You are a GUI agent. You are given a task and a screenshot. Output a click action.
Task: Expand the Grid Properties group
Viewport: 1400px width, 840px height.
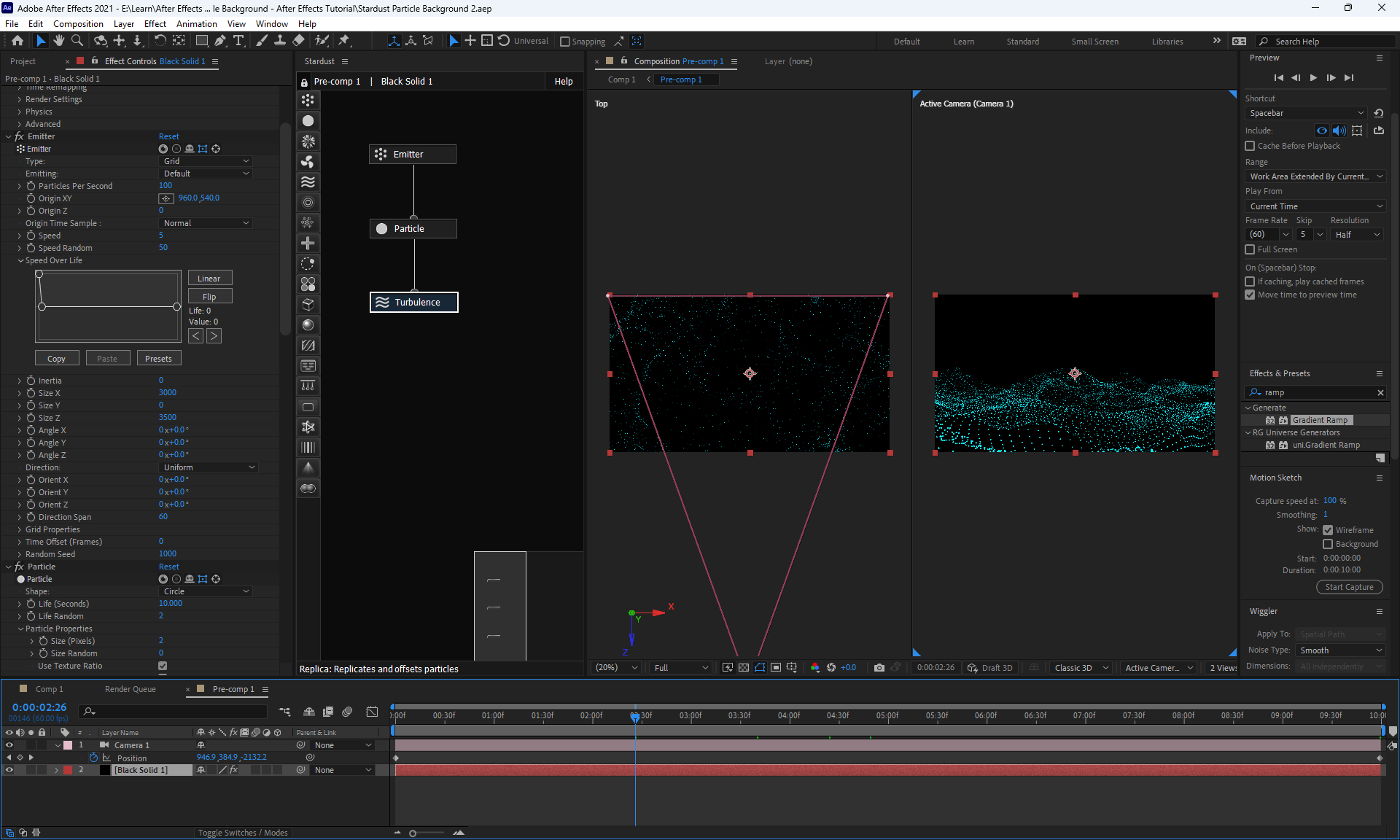point(20,529)
